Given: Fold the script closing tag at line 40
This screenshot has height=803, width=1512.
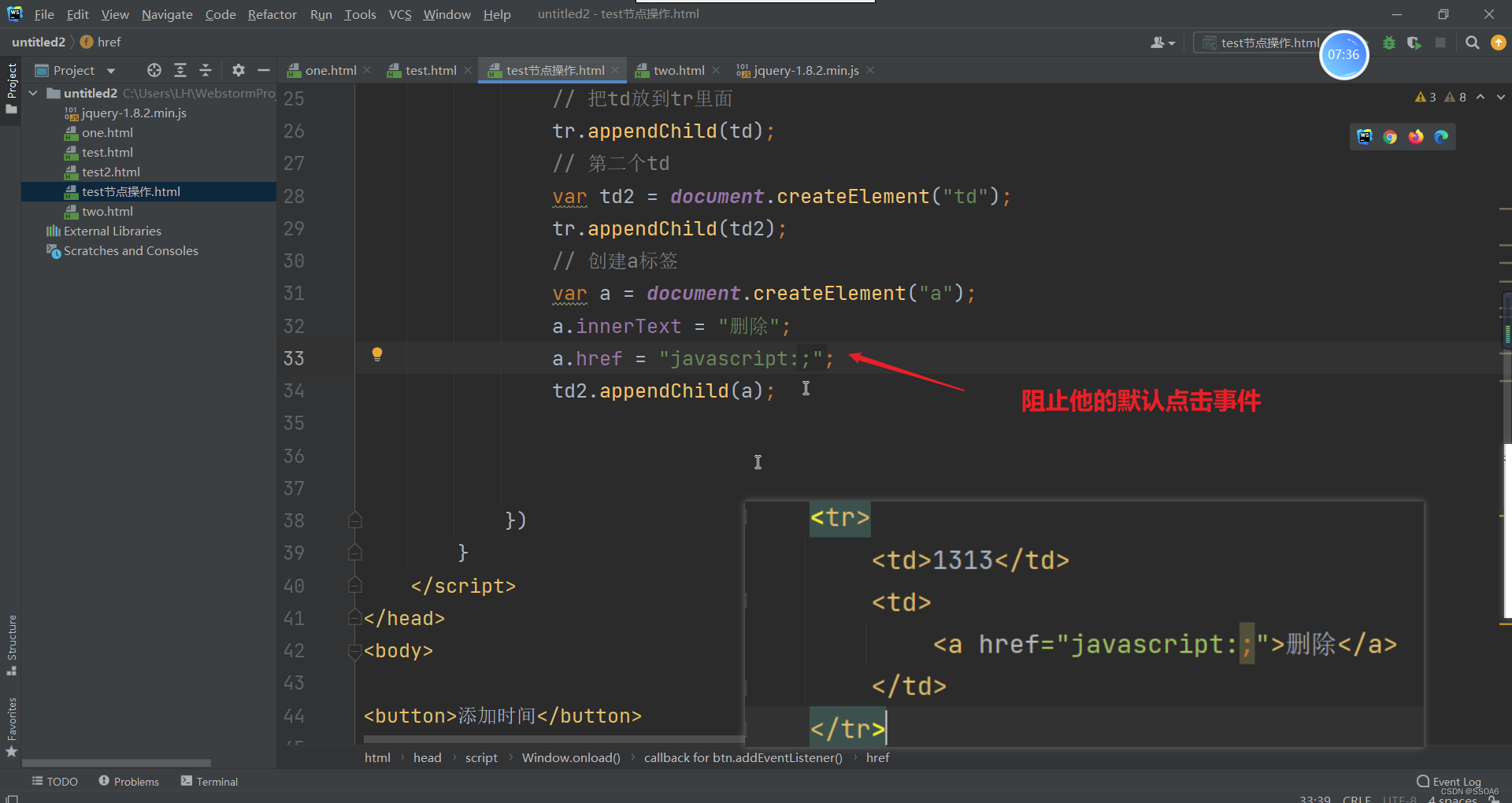Looking at the screenshot, I should tap(355, 585).
